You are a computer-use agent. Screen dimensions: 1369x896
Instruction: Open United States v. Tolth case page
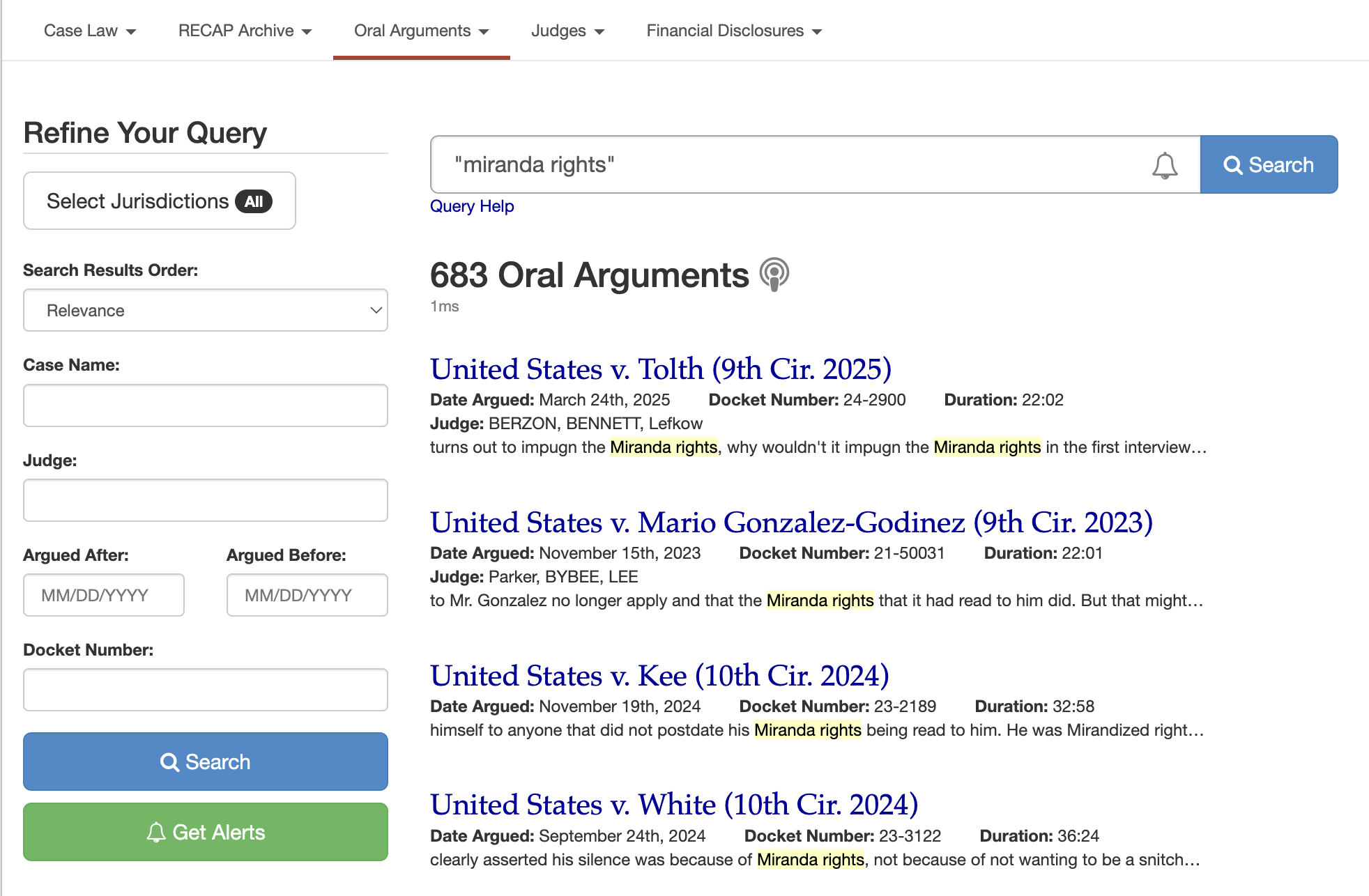point(659,369)
